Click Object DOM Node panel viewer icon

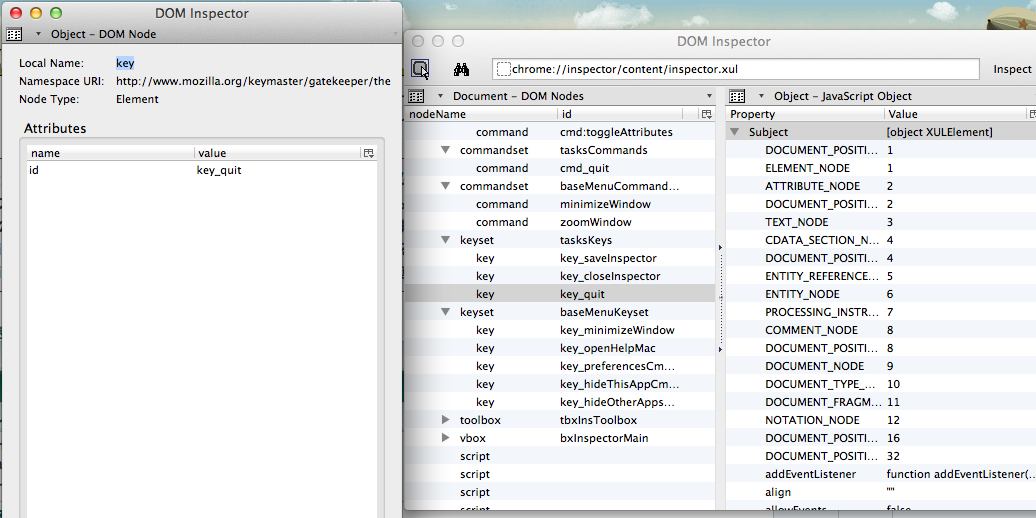tap(14, 34)
